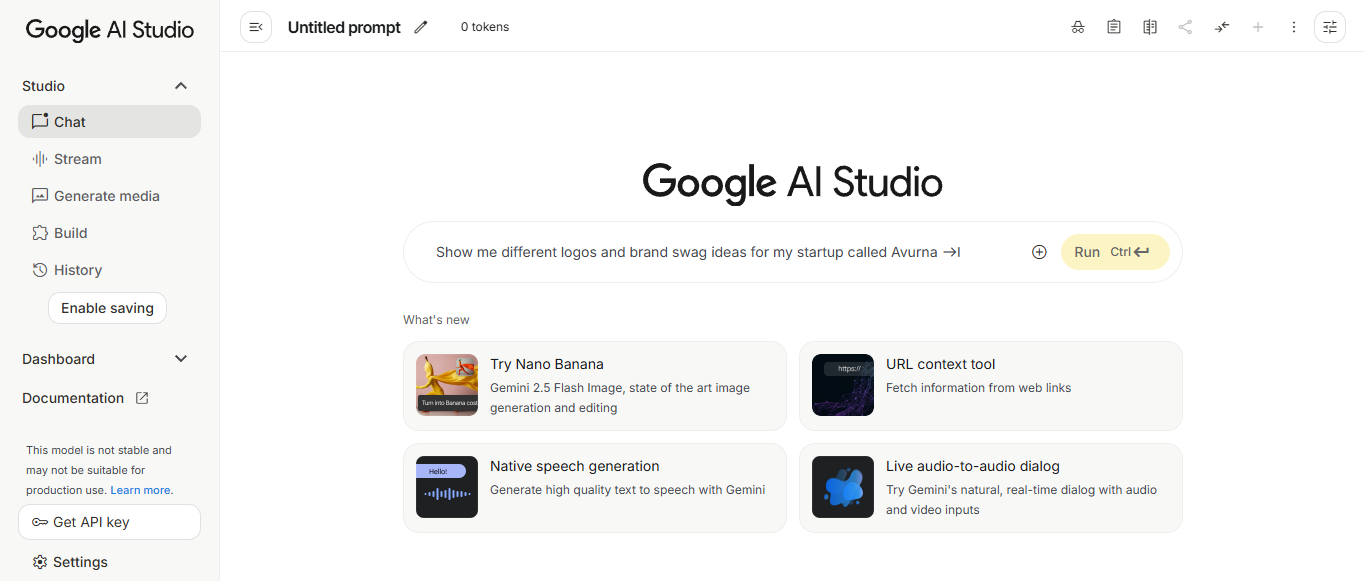The image size is (1365, 581).
Task: Click the compress arrows icon in top toolbar
Action: (x=1222, y=27)
